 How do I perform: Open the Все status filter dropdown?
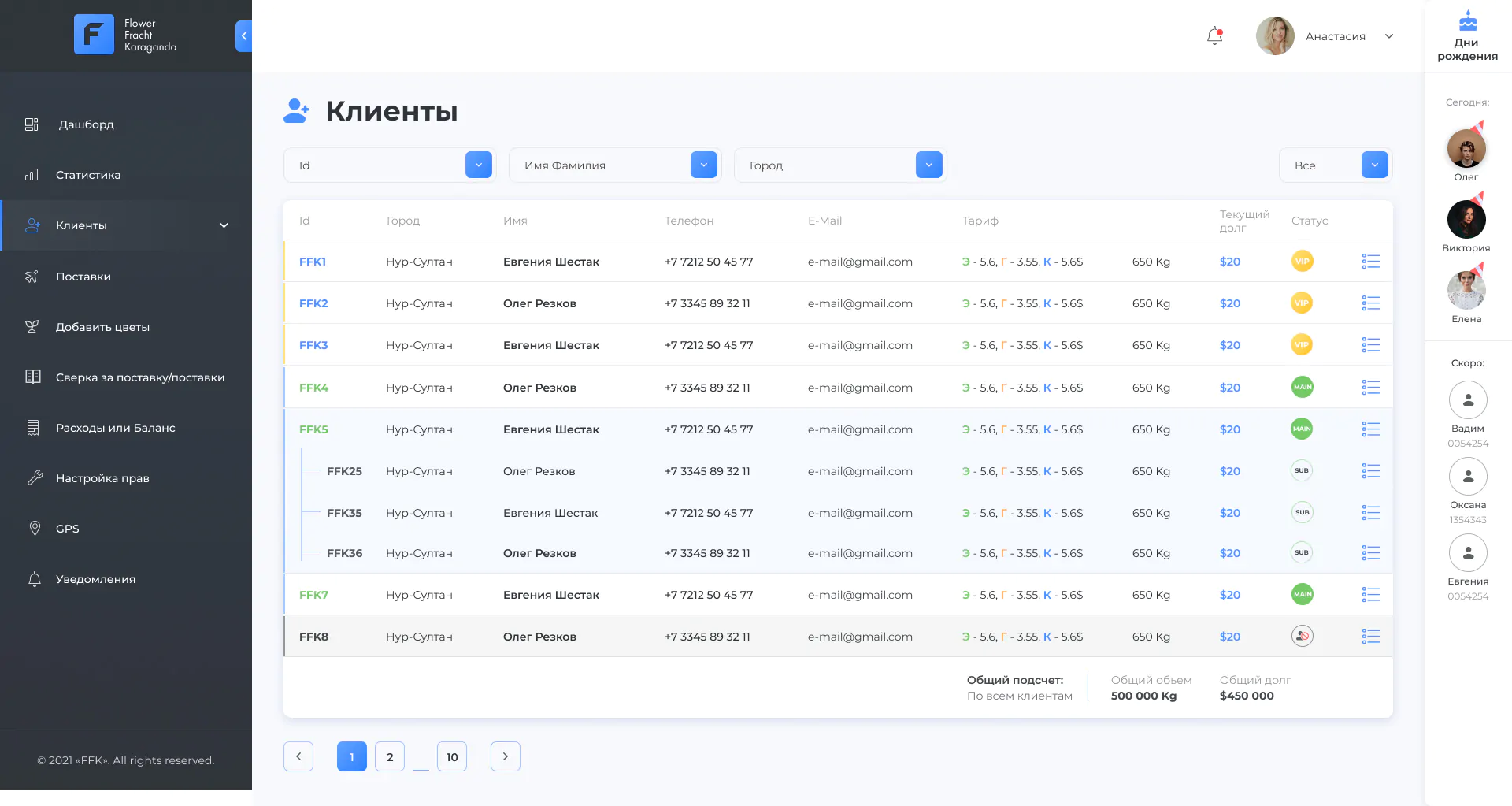tap(1374, 165)
